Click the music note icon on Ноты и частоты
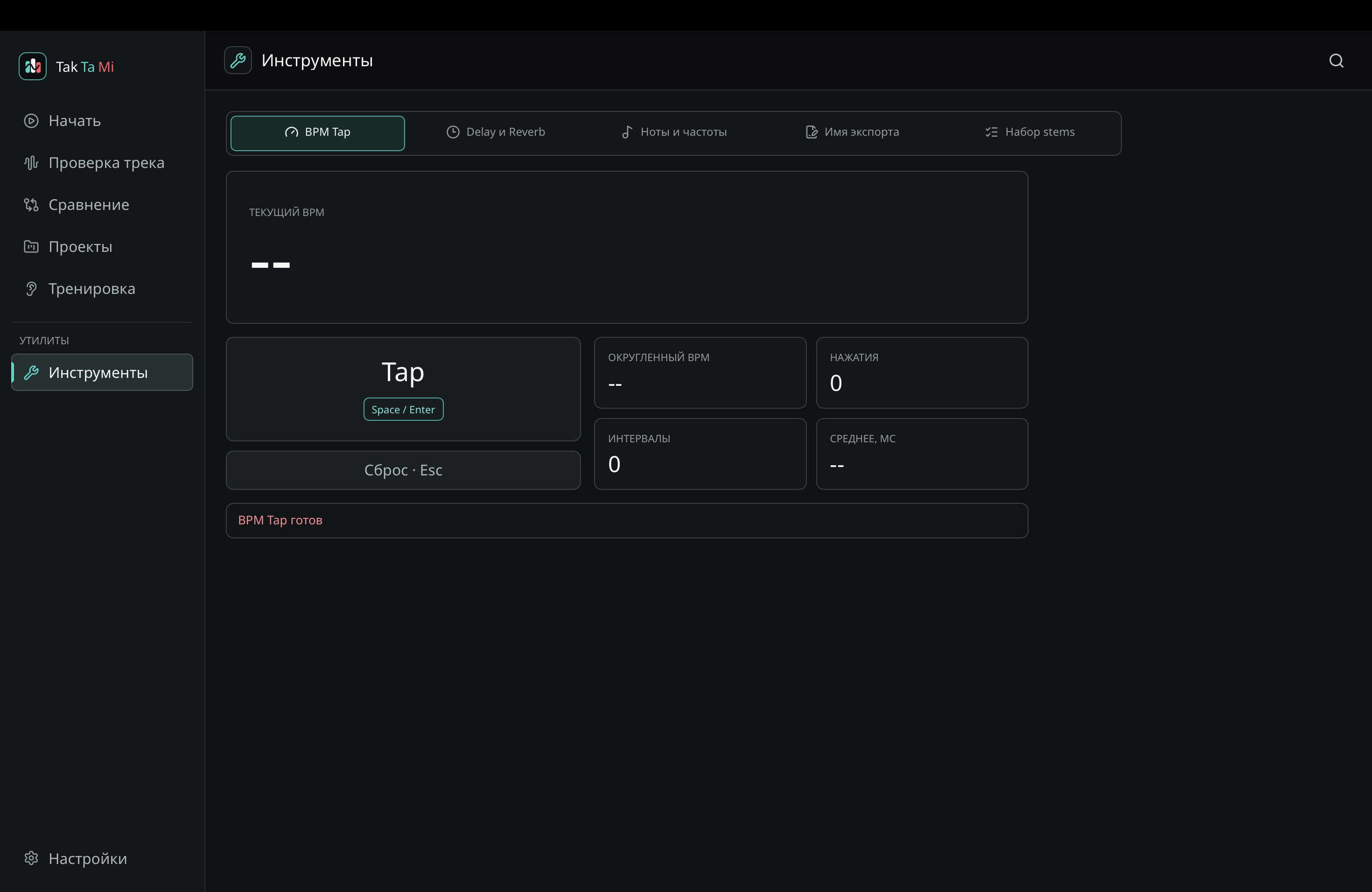 coord(627,132)
